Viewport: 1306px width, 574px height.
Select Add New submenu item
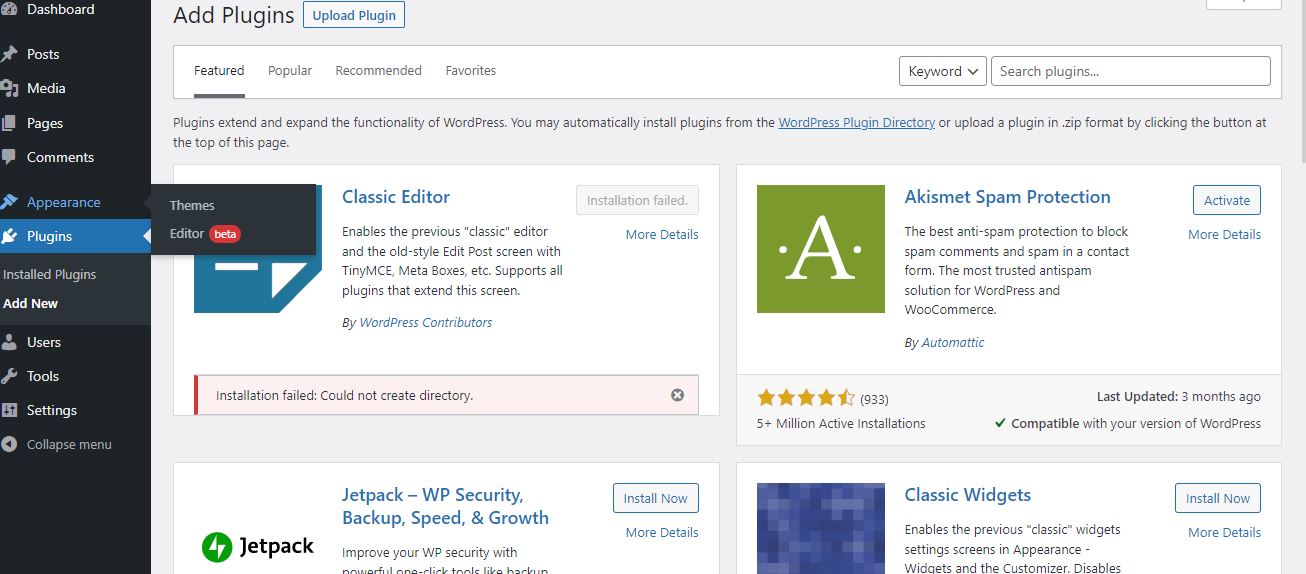pos(31,303)
